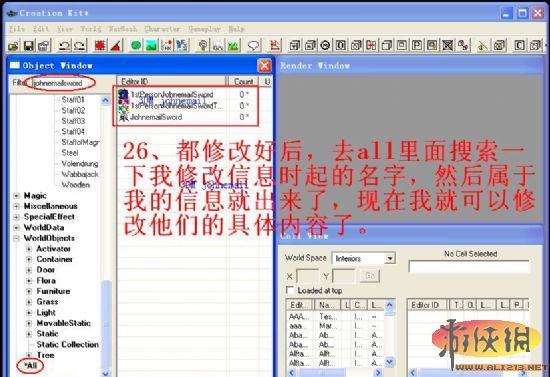This screenshot has height=377, width=550.
Task: Click the Go button in Cell View
Action: 370,276
